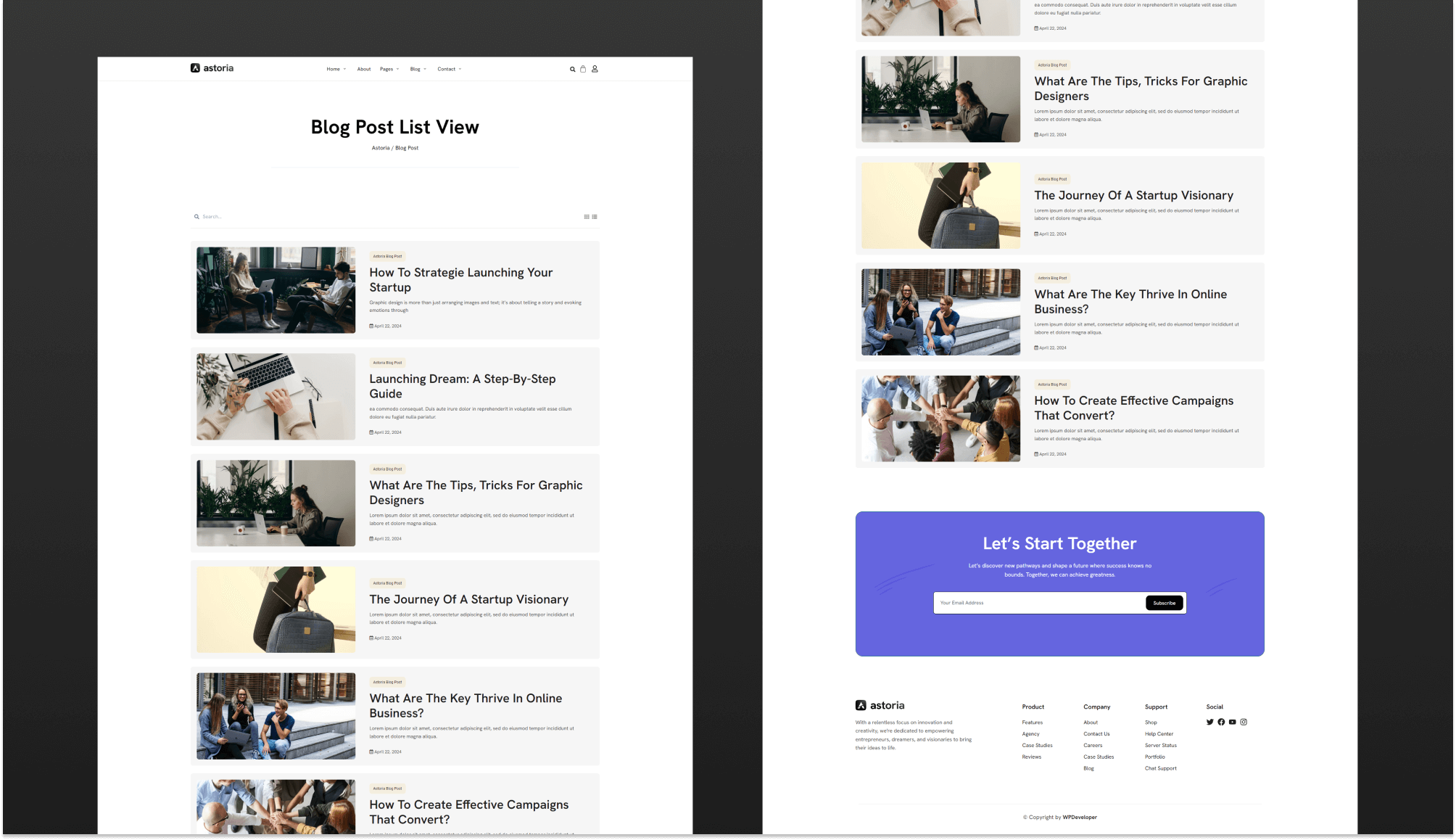Open Agency link in footer
Screen dimensions: 1456x840
coord(1031,734)
